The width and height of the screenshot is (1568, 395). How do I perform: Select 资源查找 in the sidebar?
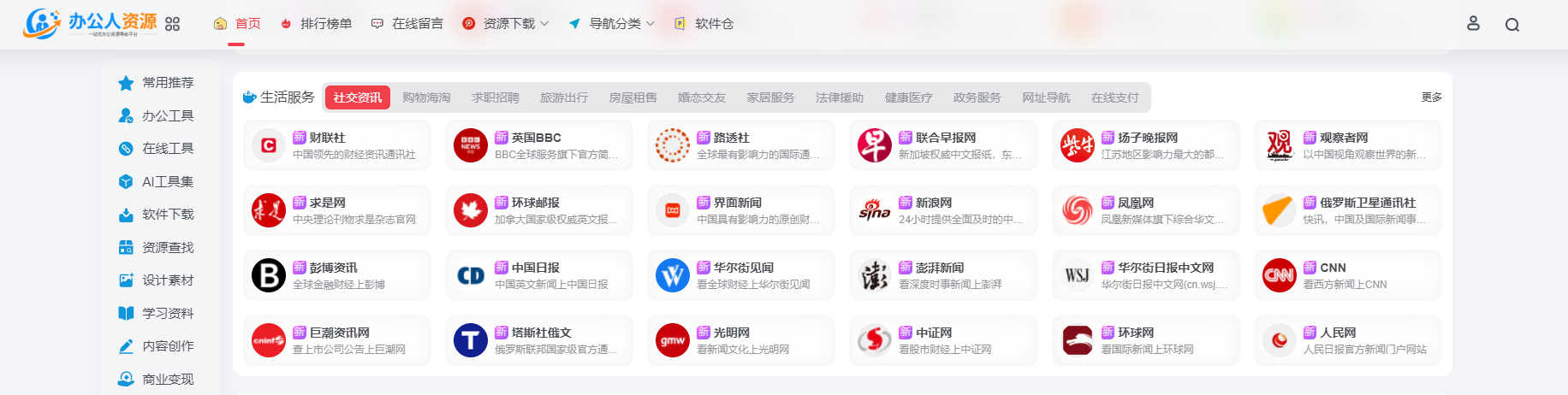pos(157,247)
